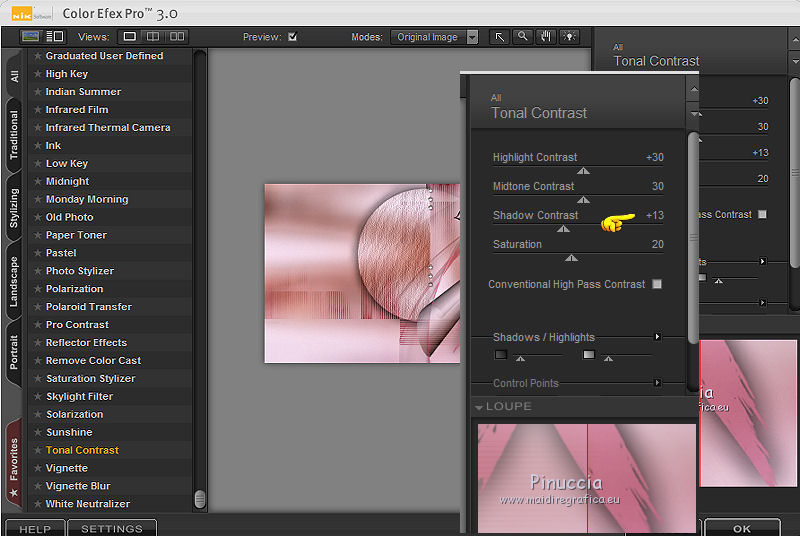Click the favorite star beside Midnight
This screenshot has height=536, width=800.
(x=37, y=181)
